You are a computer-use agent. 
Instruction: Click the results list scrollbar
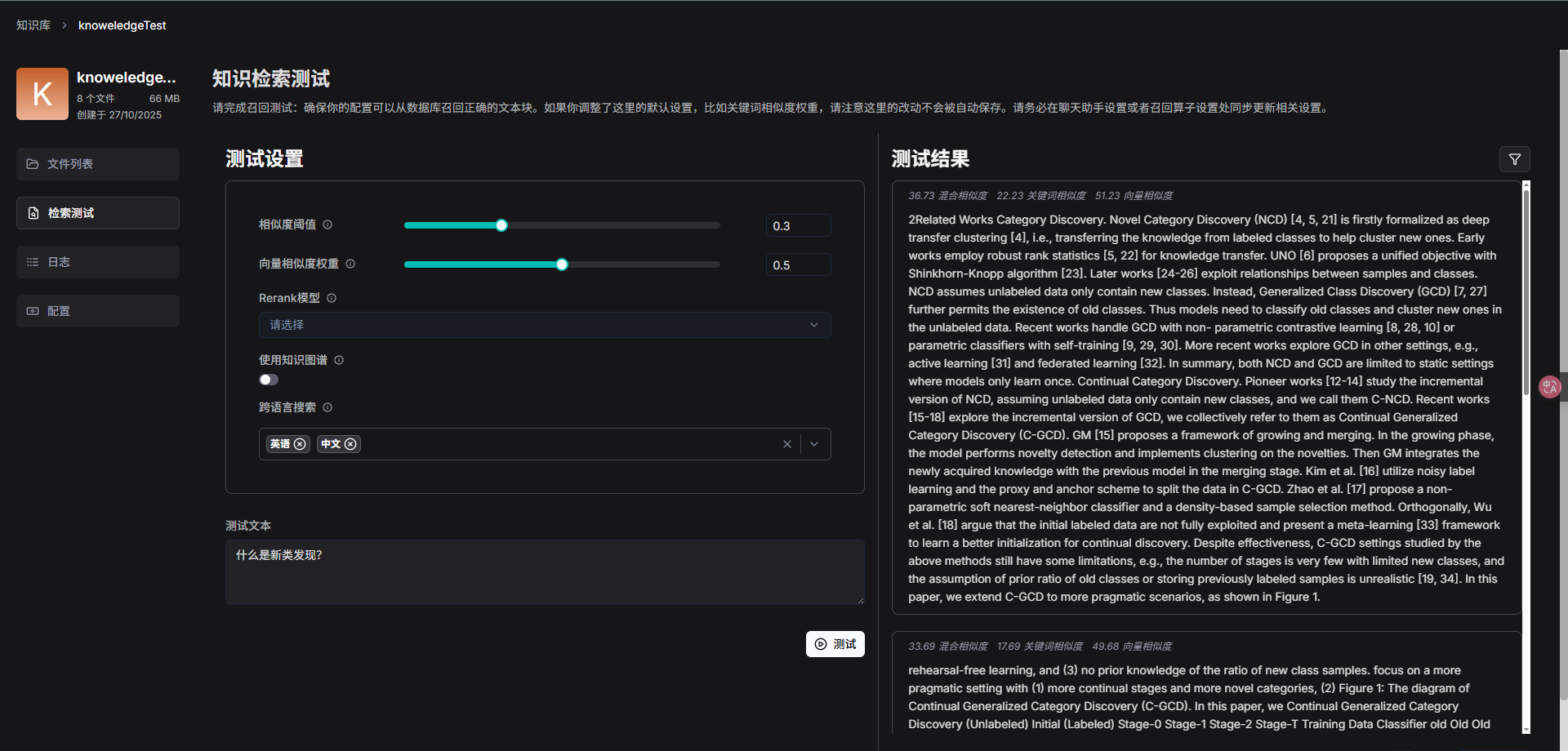1526,294
